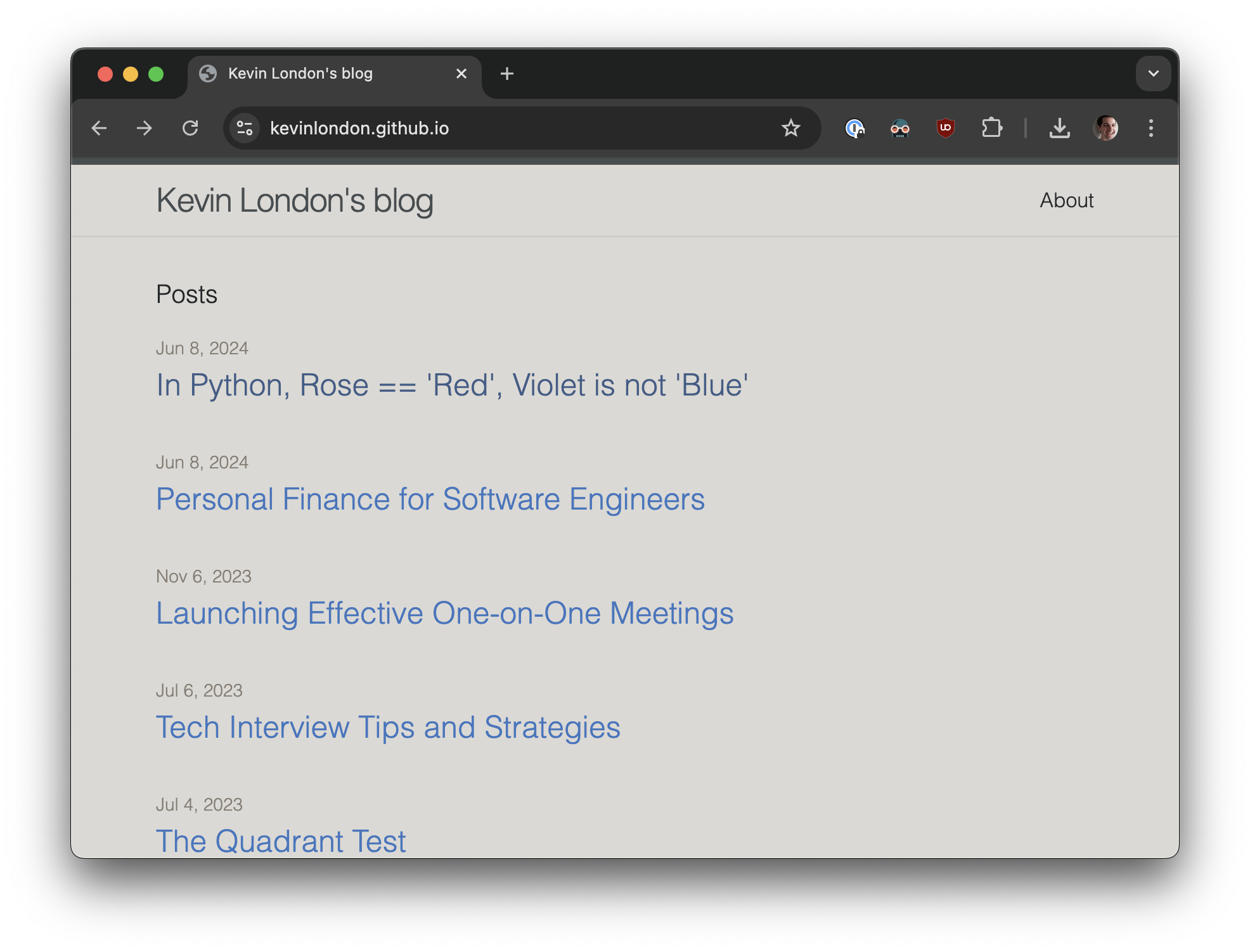View recent Downloads
This screenshot has height=952, width=1250.
coord(1060,128)
